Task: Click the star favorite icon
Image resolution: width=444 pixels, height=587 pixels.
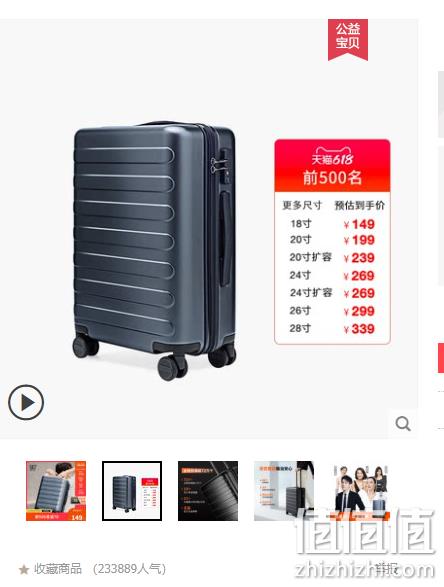Action: click(24, 570)
